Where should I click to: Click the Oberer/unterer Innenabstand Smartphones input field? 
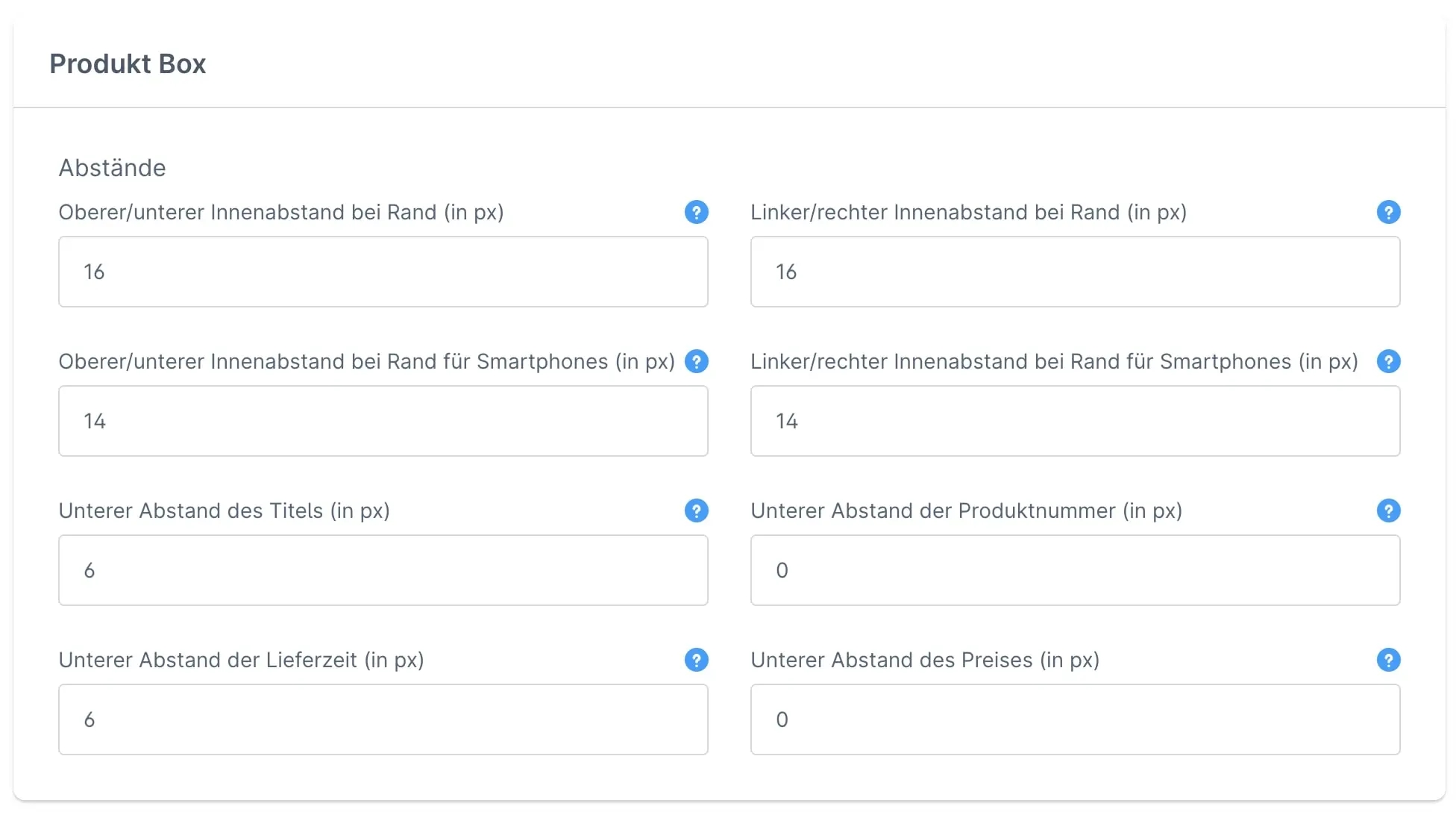pyautogui.click(x=383, y=421)
